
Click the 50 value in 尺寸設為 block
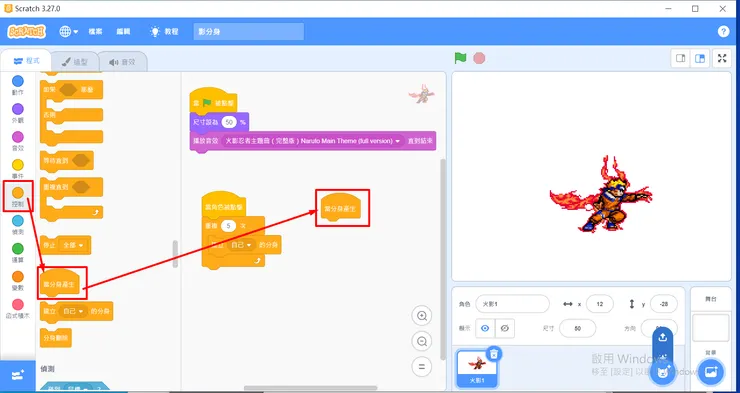229,122
